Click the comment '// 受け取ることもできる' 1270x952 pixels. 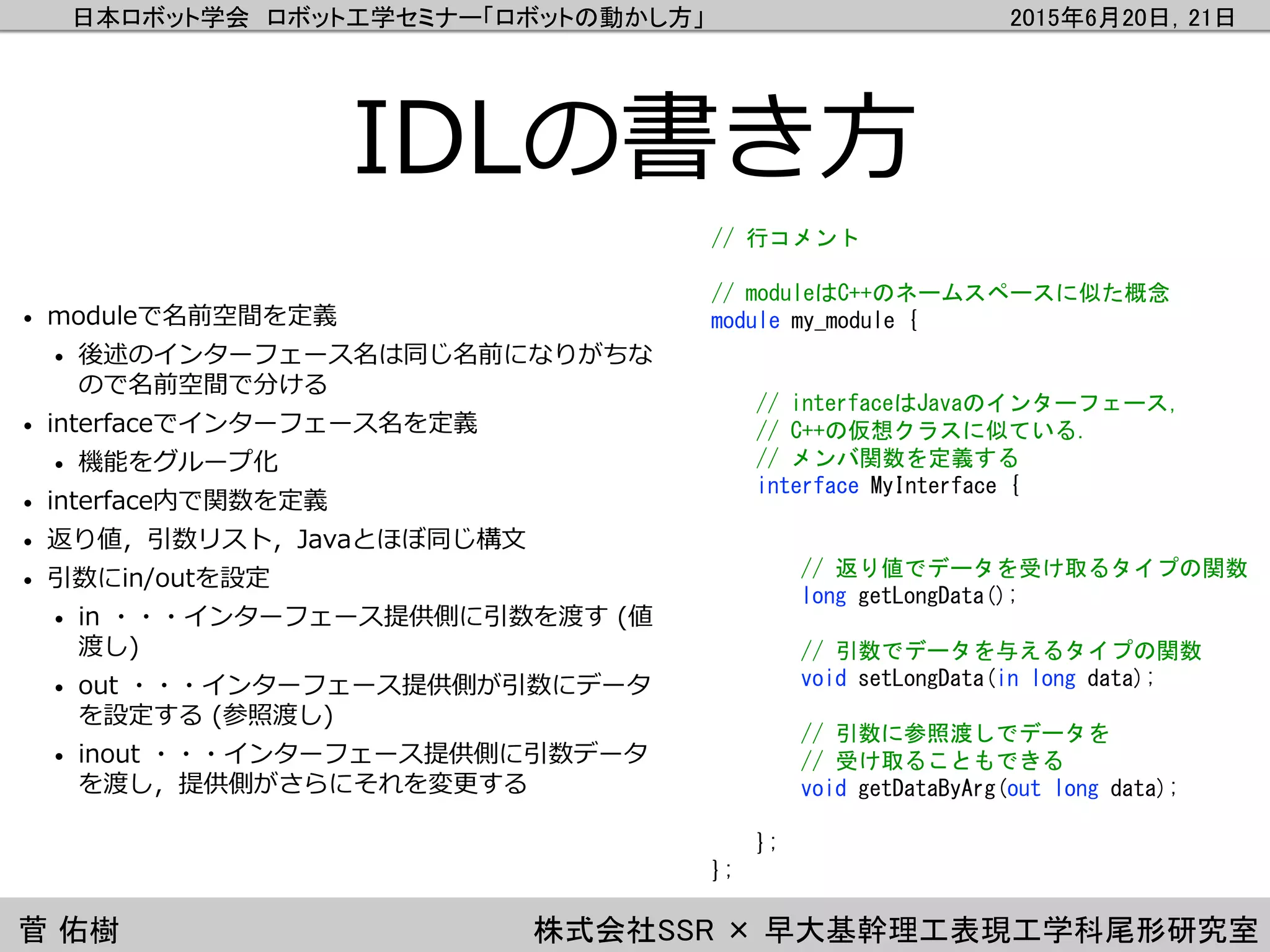(x=932, y=760)
